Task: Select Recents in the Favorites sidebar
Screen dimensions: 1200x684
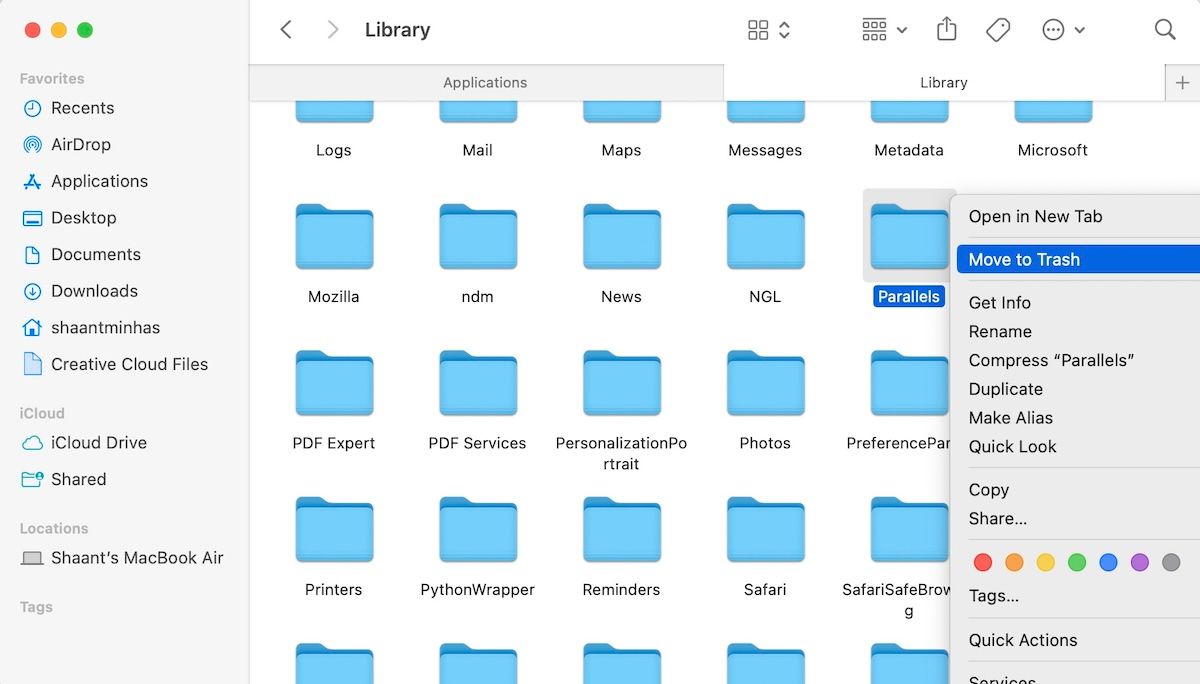Action: click(80, 108)
